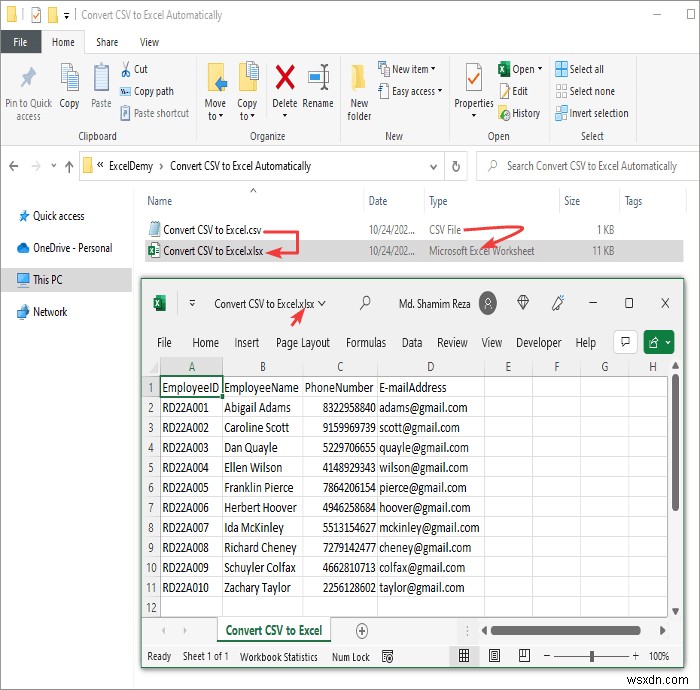Click the Refresh button beside address bar

tap(456, 166)
